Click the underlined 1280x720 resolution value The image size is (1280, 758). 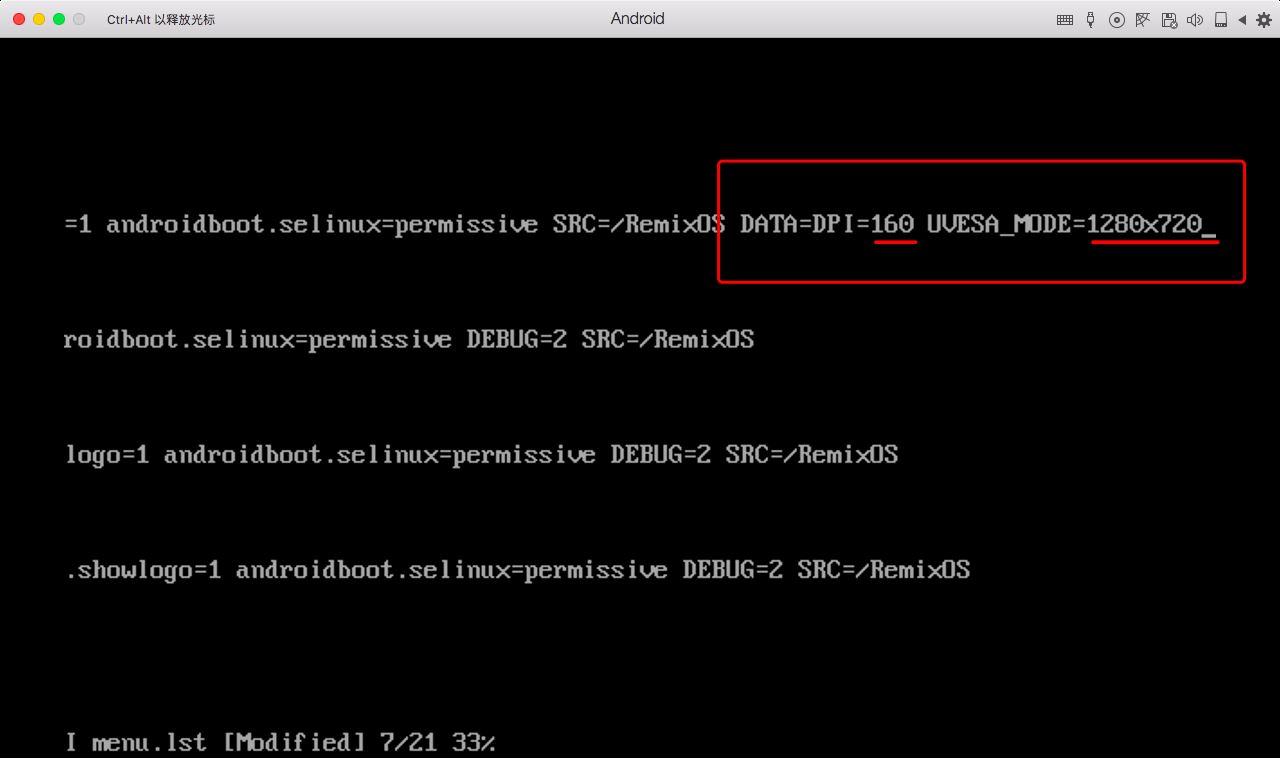coord(1144,224)
